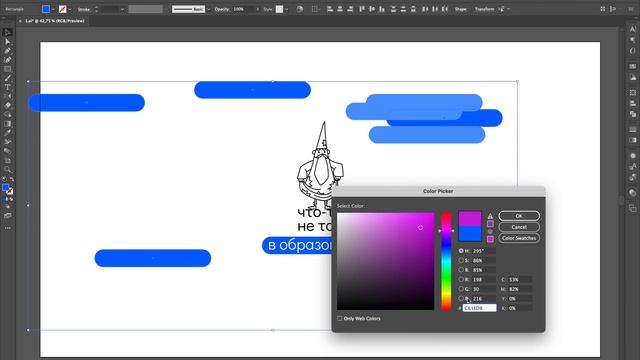The height and width of the screenshot is (360, 640).
Task: Open dropdown next to Transform
Action: click(x=508, y=9)
